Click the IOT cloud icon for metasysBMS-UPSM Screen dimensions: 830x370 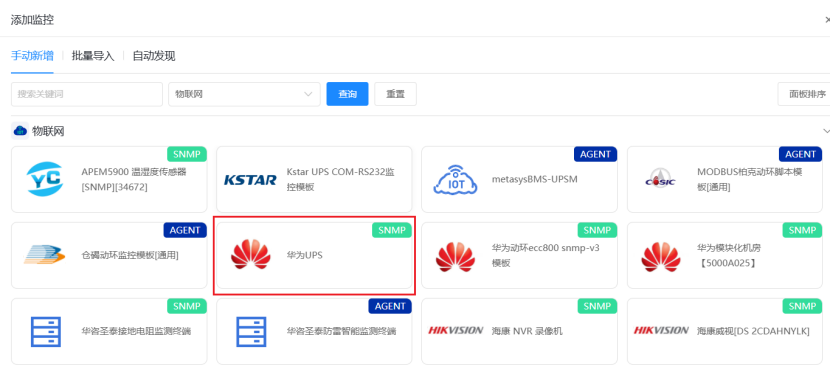point(455,179)
